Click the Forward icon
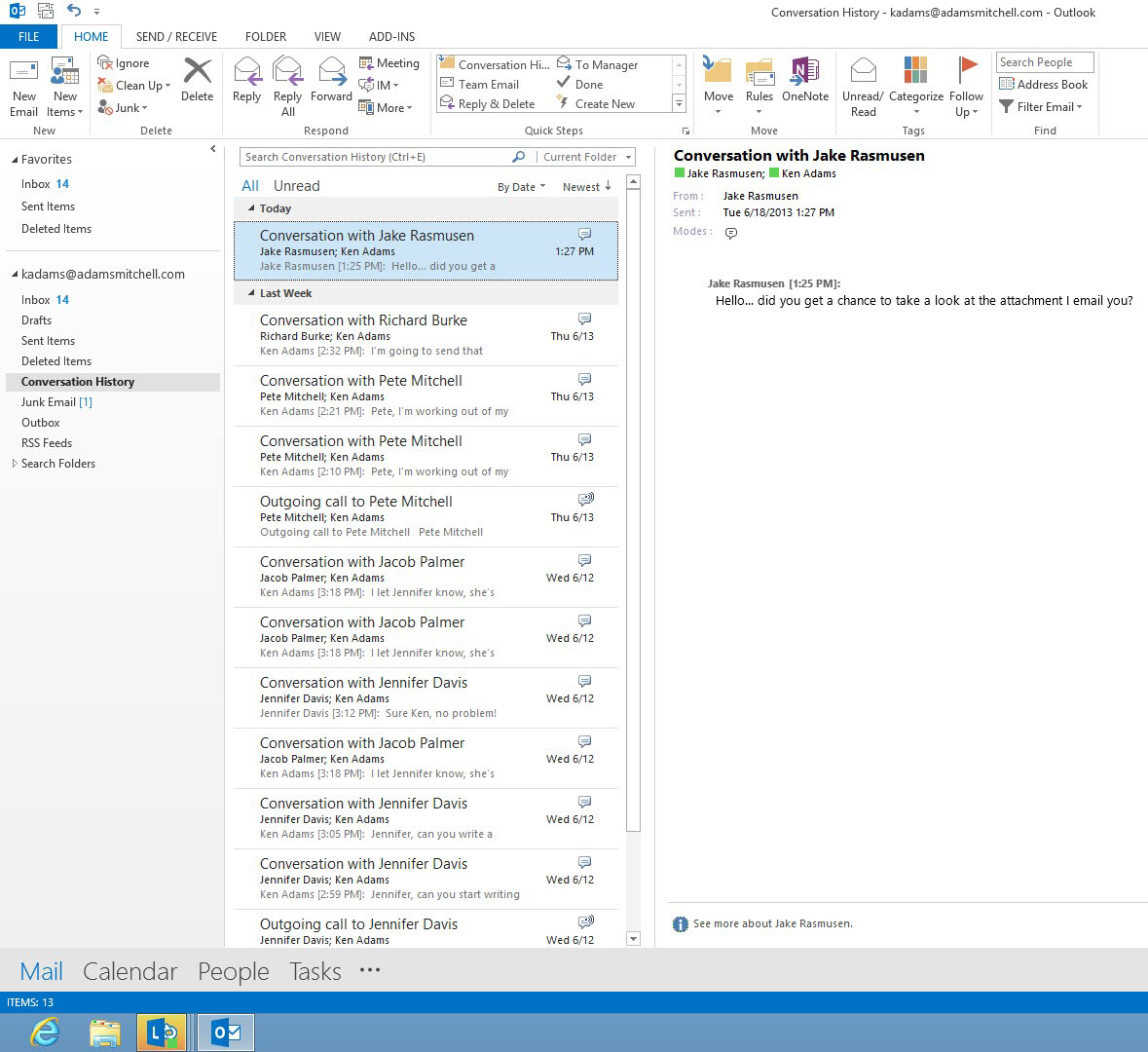The height and width of the screenshot is (1052, 1148). click(x=332, y=71)
